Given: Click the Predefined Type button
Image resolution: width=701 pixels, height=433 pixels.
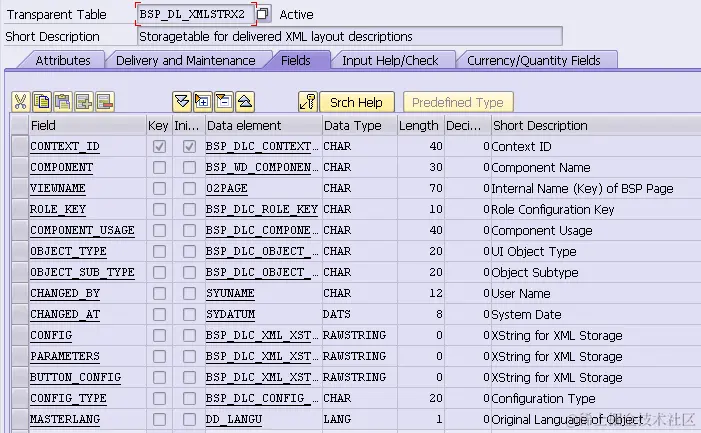Looking at the screenshot, I should click(x=458, y=102).
